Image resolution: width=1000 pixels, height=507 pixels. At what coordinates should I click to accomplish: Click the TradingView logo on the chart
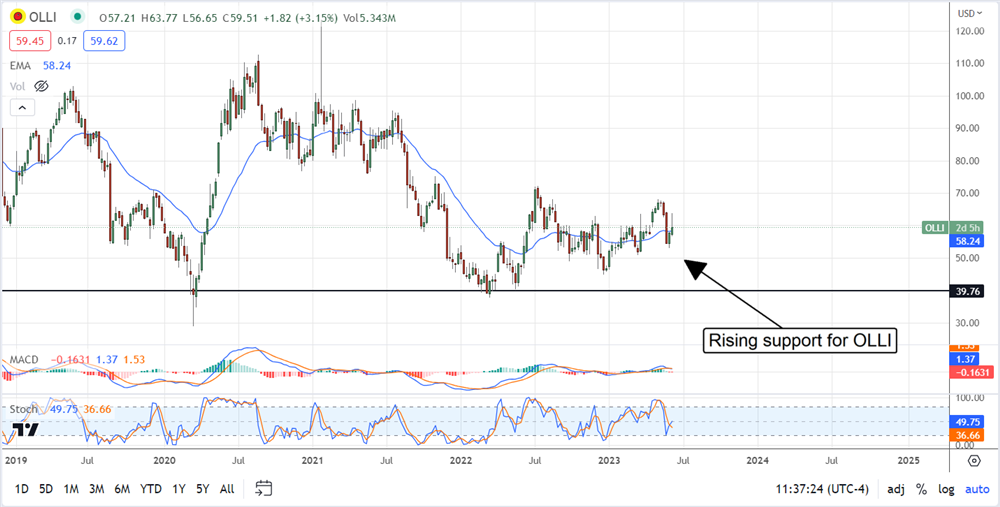(25, 430)
